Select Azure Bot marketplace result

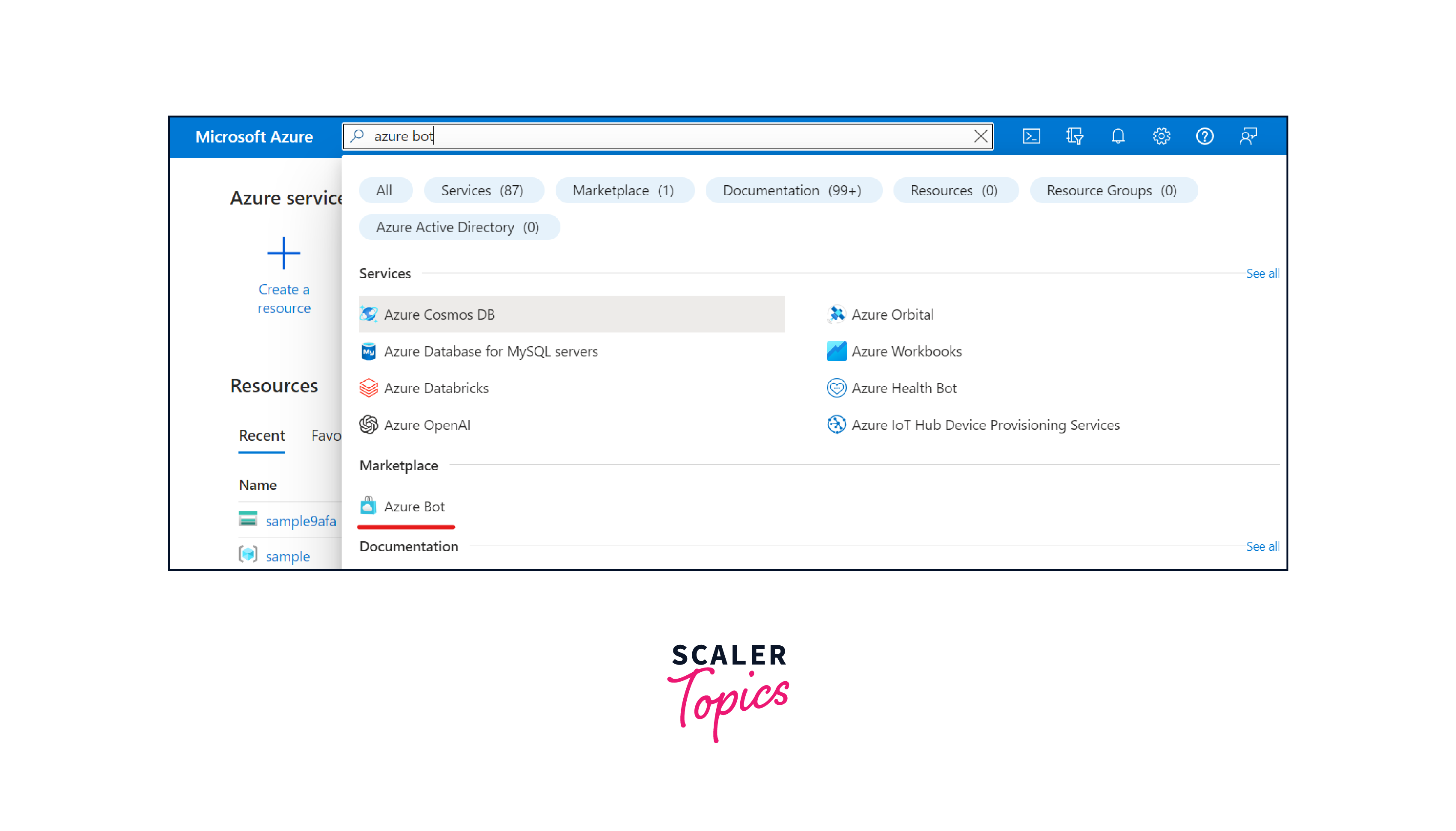click(x=414, y=506)
